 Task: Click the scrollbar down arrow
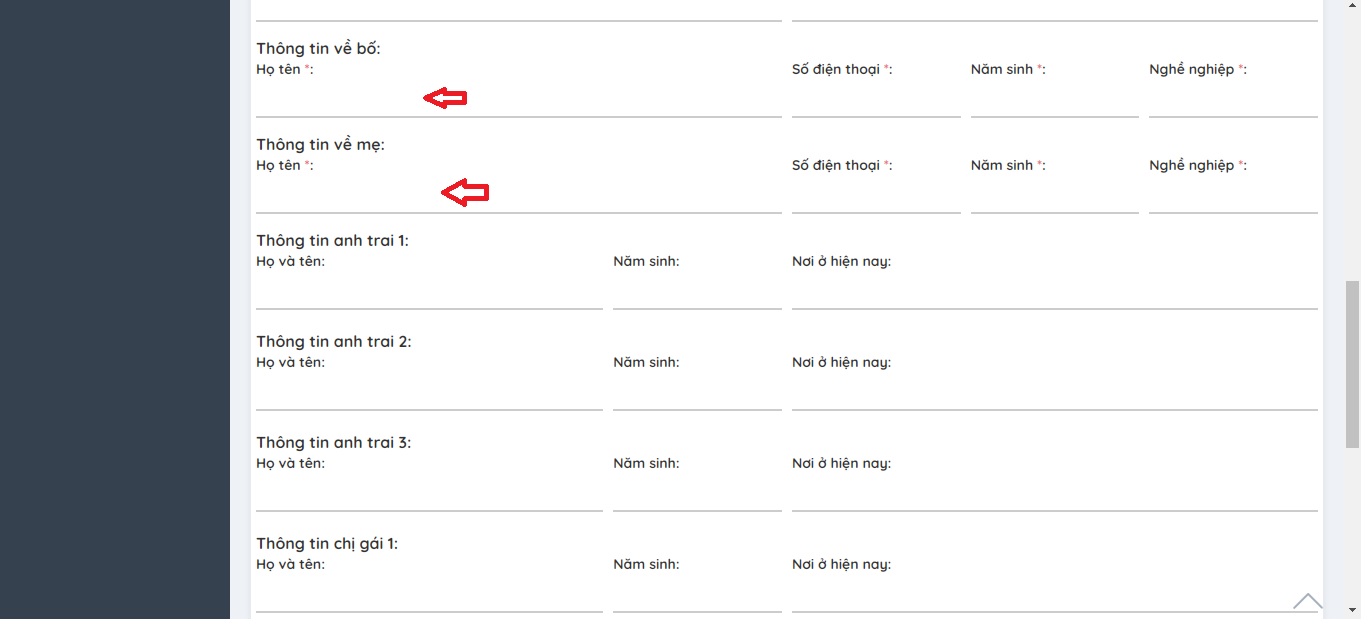[x=1352, y=609]
